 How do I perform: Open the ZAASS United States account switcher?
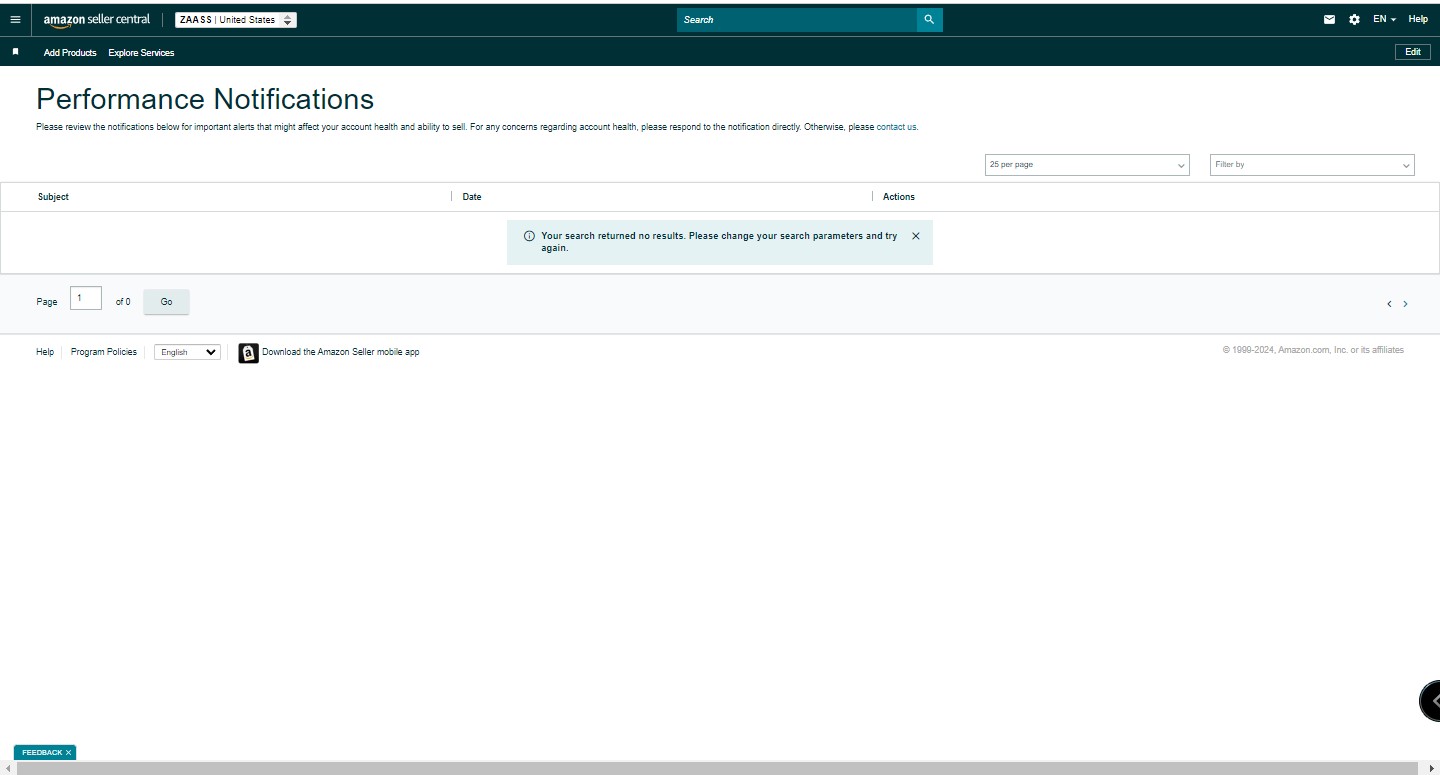(x=236, y=20)
